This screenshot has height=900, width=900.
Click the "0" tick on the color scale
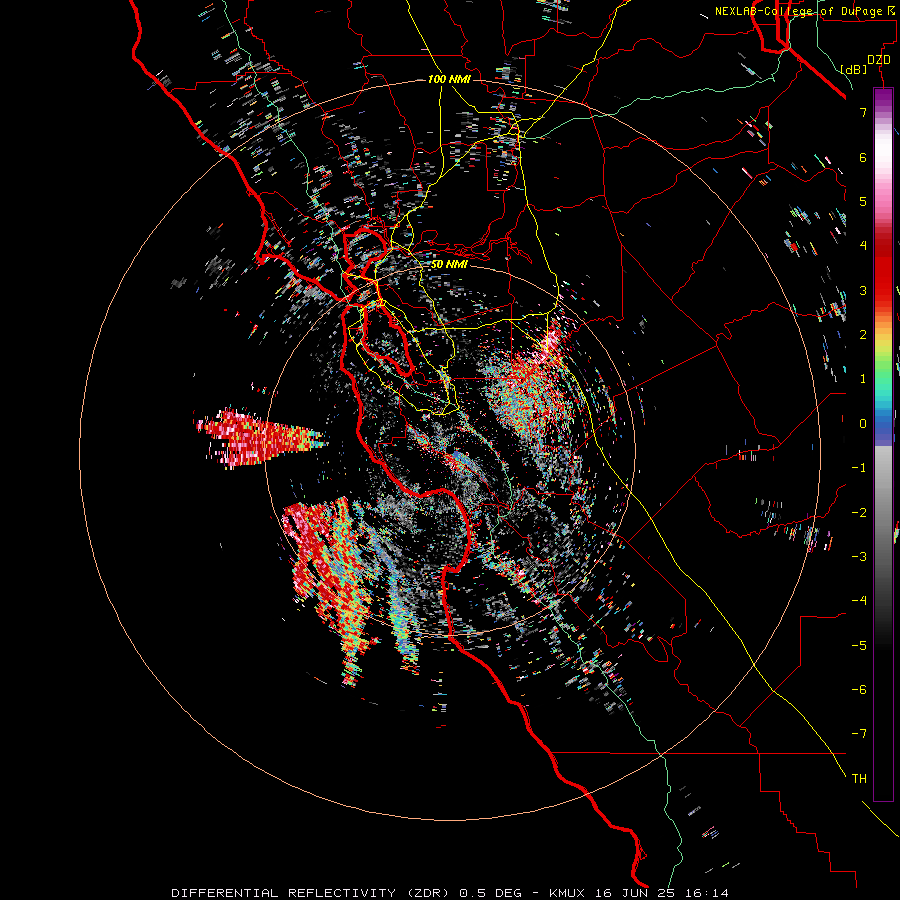point(863,424)
